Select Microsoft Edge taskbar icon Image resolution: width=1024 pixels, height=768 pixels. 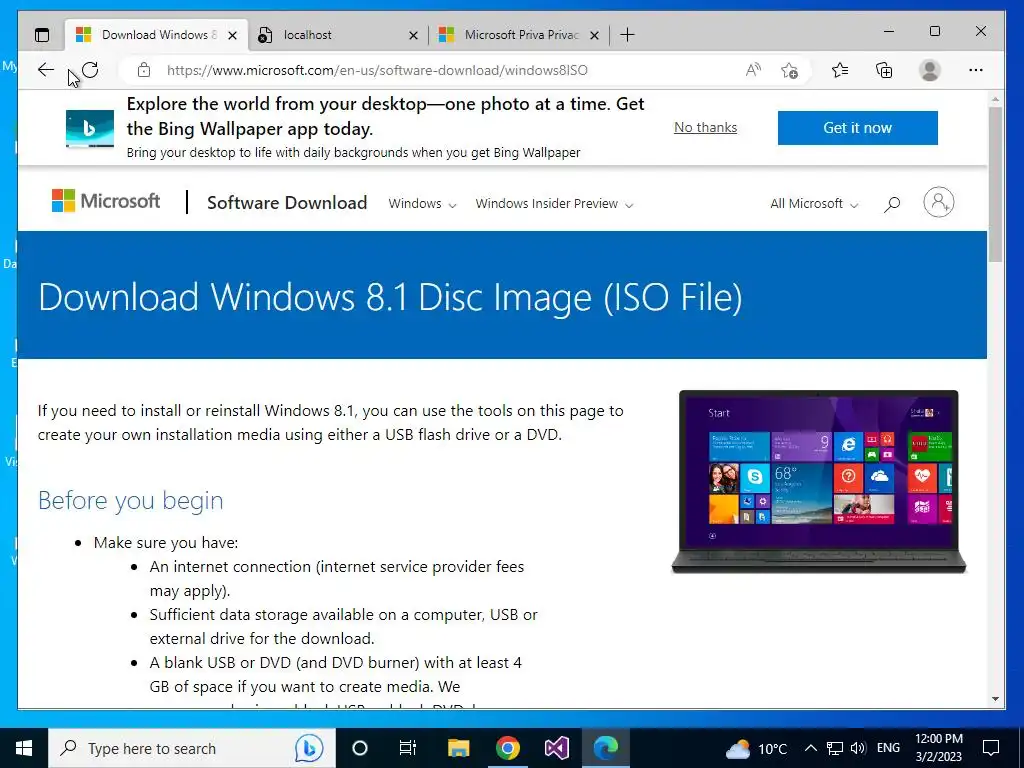605,748
